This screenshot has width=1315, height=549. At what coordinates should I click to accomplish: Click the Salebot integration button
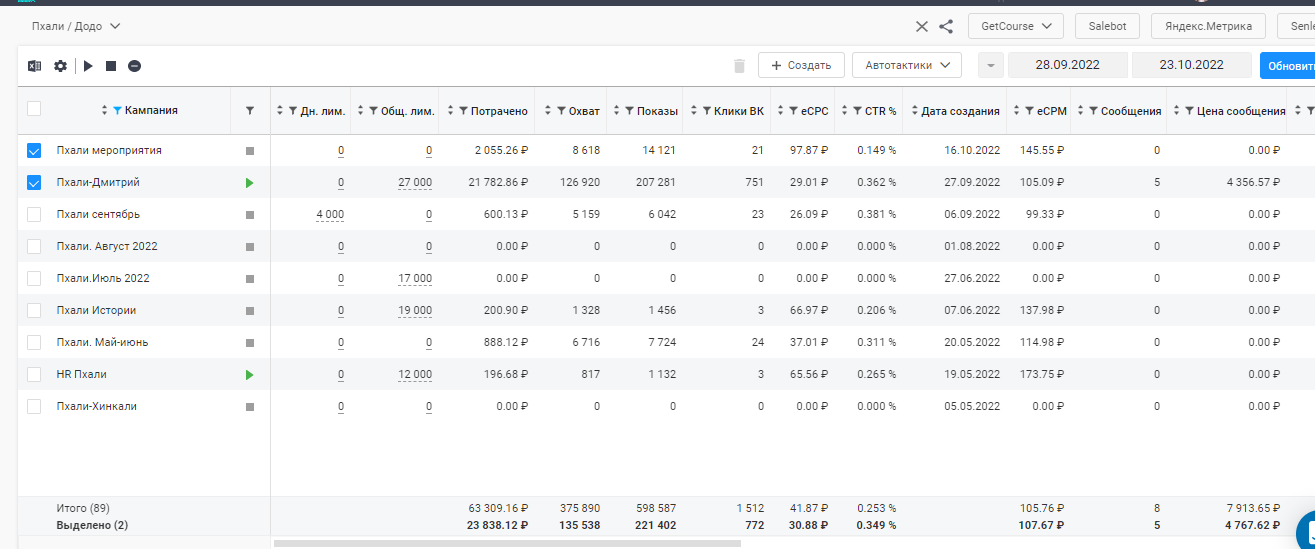pos(1107,26)
